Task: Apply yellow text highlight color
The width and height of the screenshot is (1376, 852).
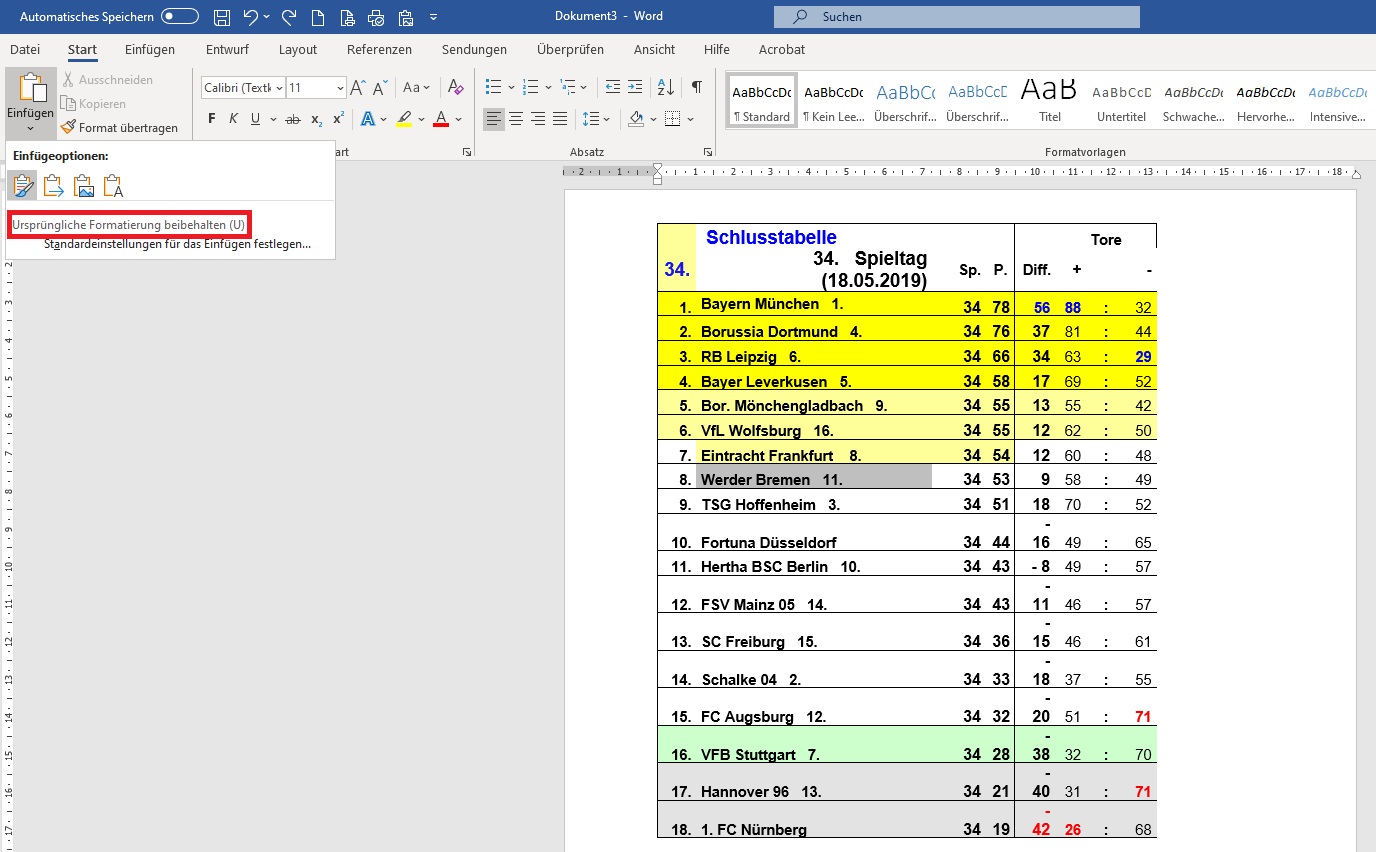Action: click(x=404, y=119)
